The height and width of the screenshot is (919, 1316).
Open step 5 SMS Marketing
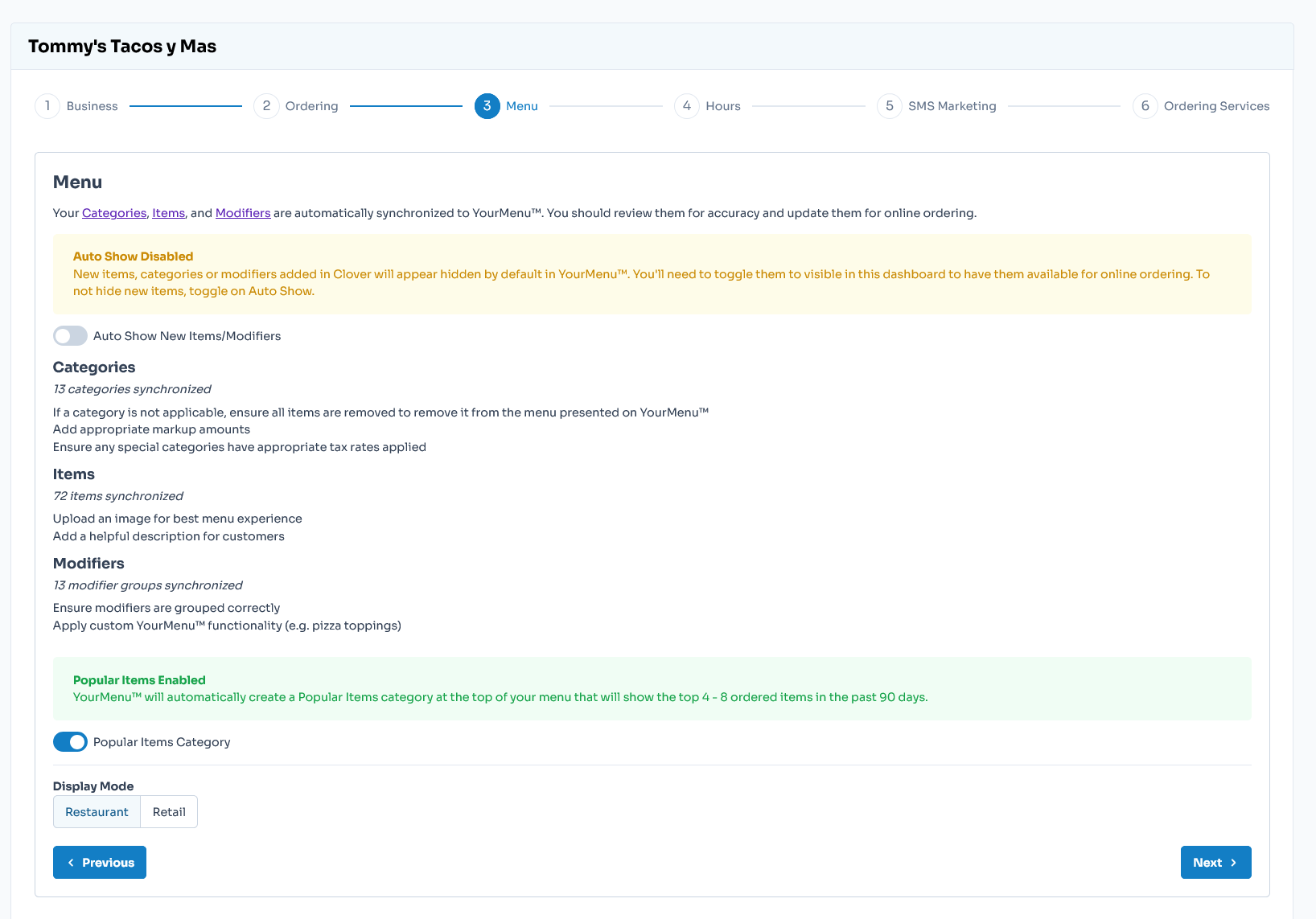click(x=936, y=106)
